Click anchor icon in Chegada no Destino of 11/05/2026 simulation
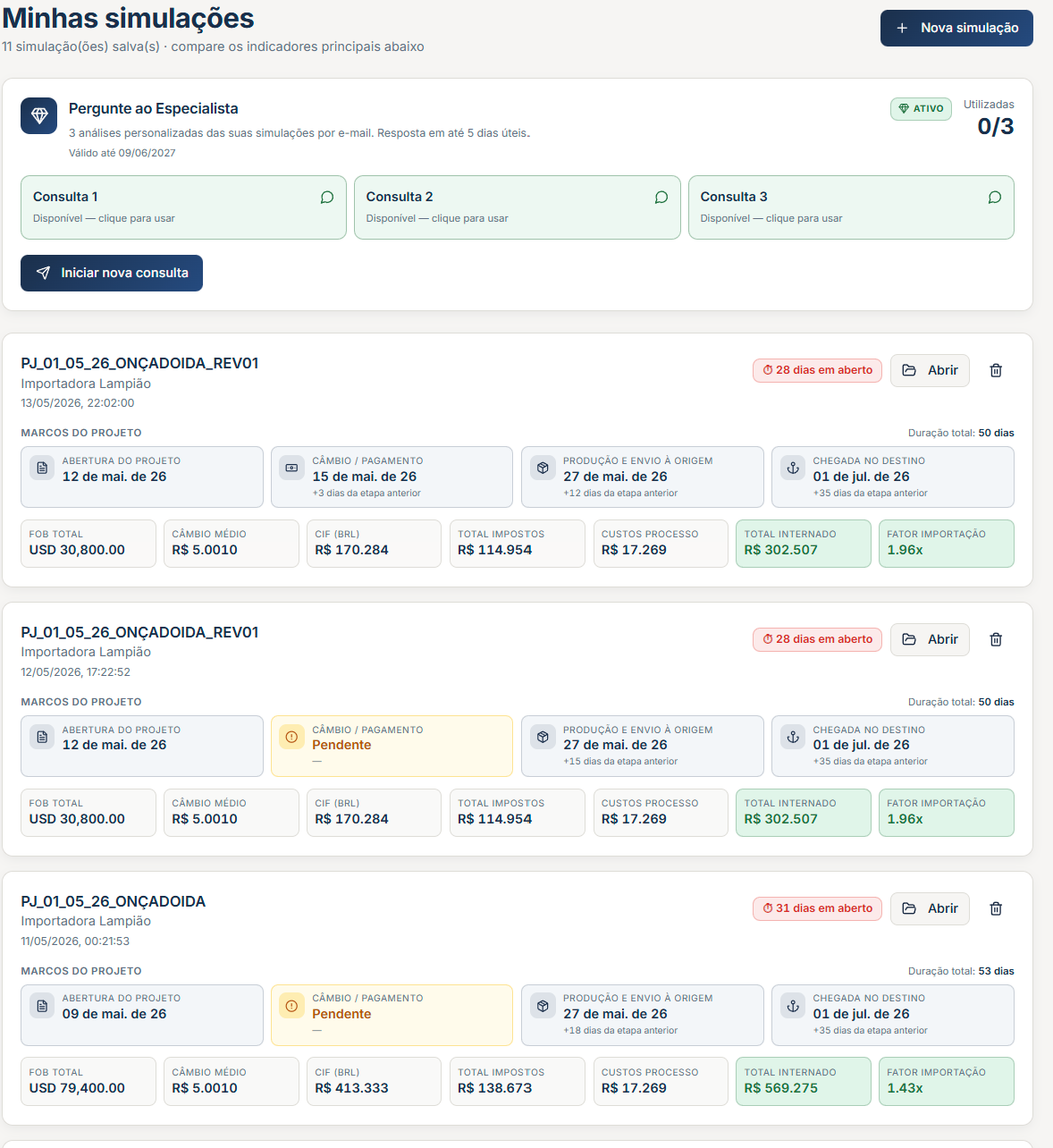The image size is (1053, 1148). (793, 1006)
